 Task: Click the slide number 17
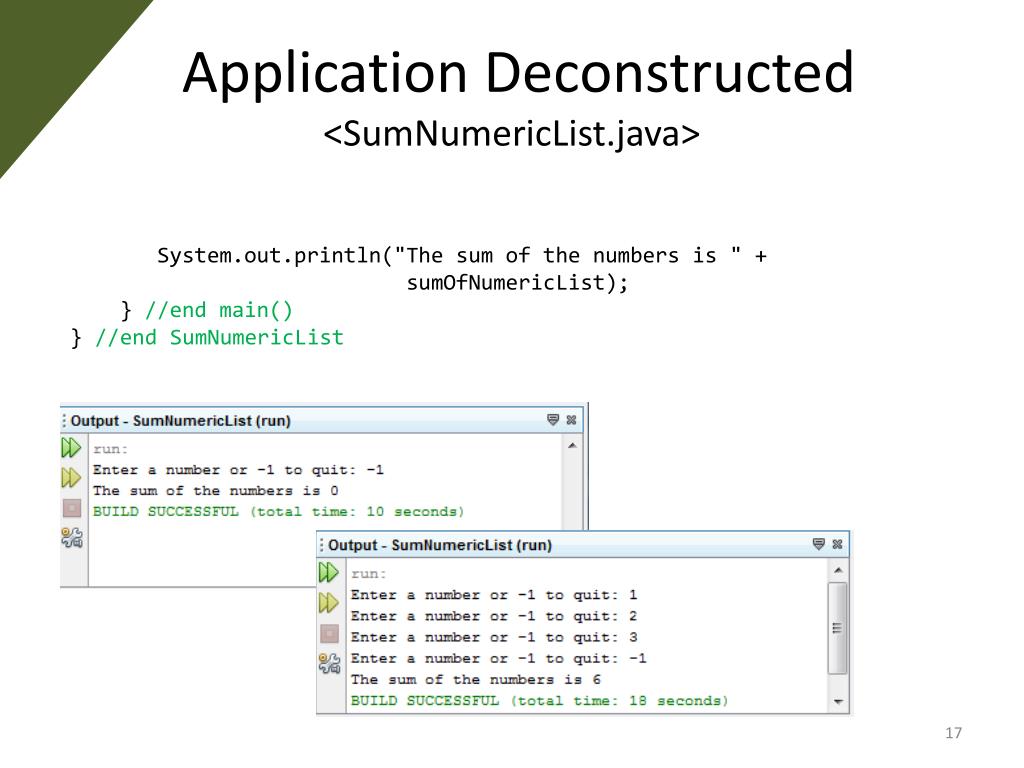pos(953,733)
